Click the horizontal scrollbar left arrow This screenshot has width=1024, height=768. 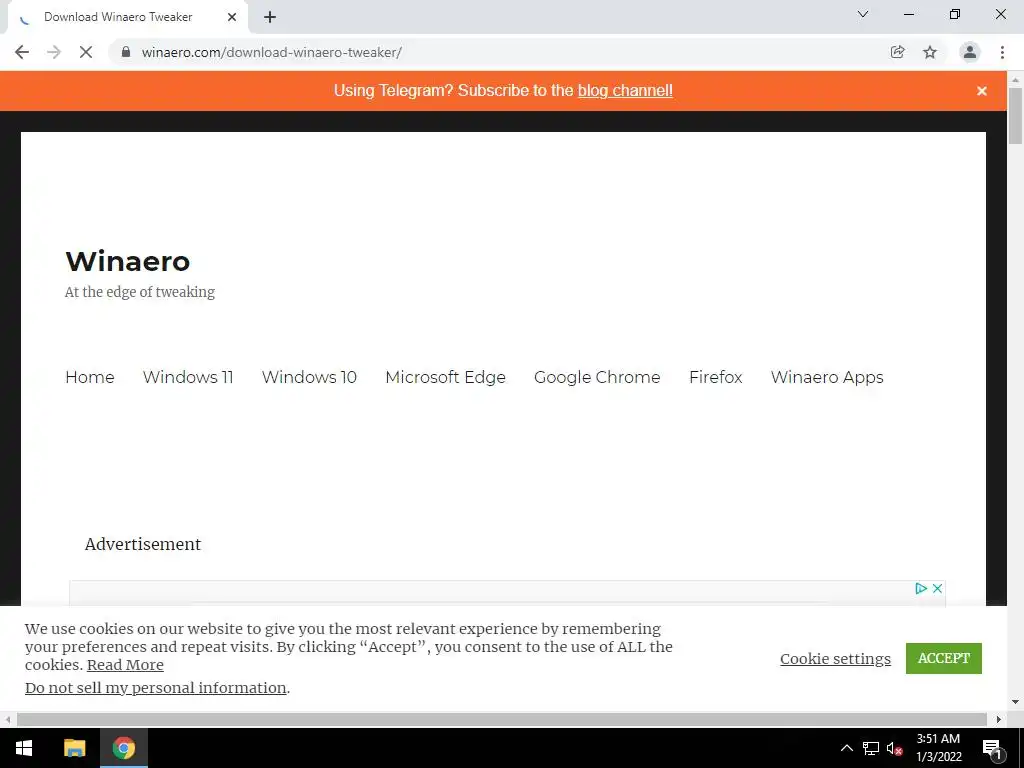pos(8,719)
